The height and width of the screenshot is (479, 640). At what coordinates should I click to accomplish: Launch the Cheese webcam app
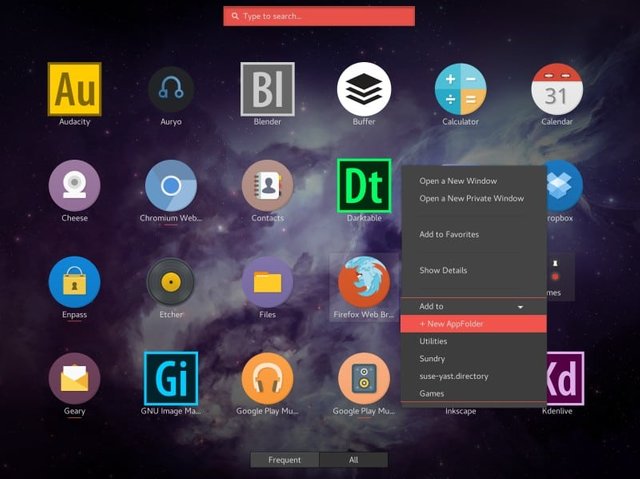click(x=74, y=185)
